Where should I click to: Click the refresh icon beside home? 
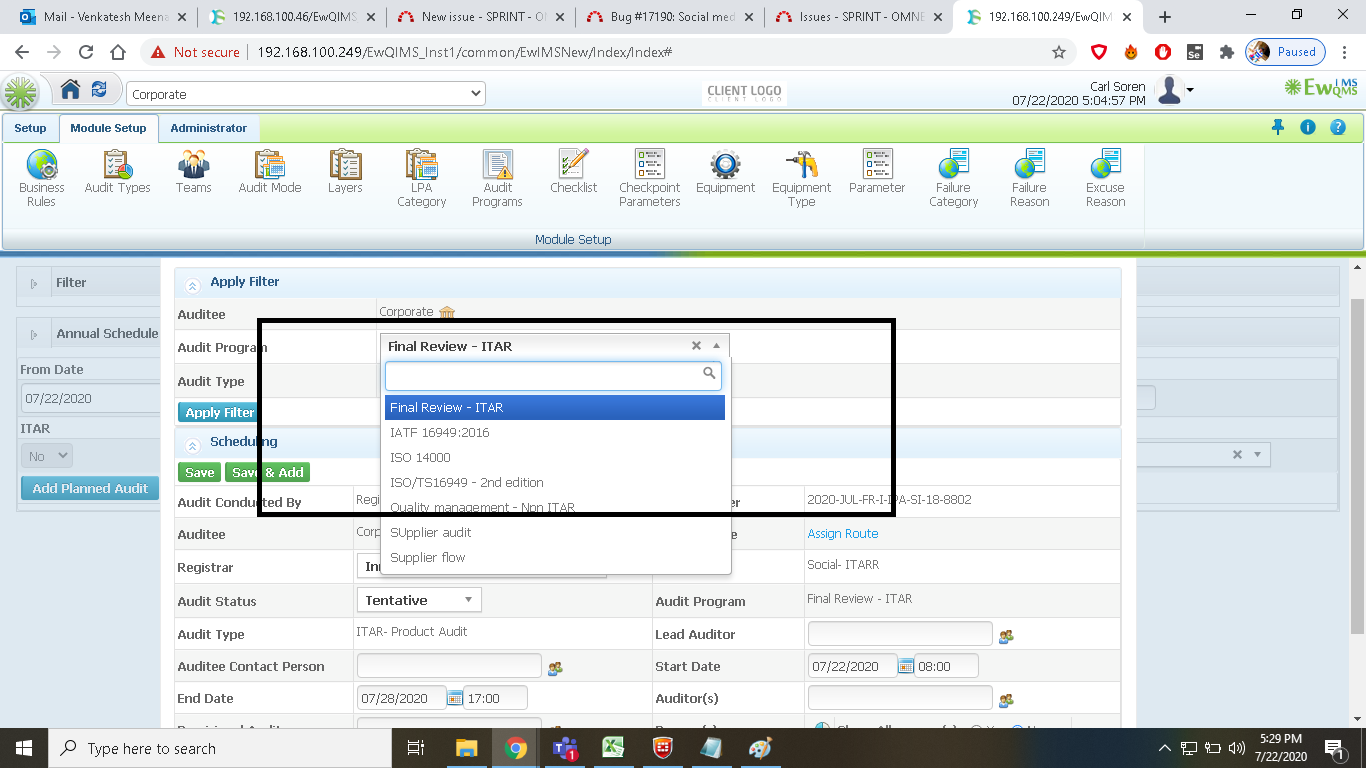99,90
